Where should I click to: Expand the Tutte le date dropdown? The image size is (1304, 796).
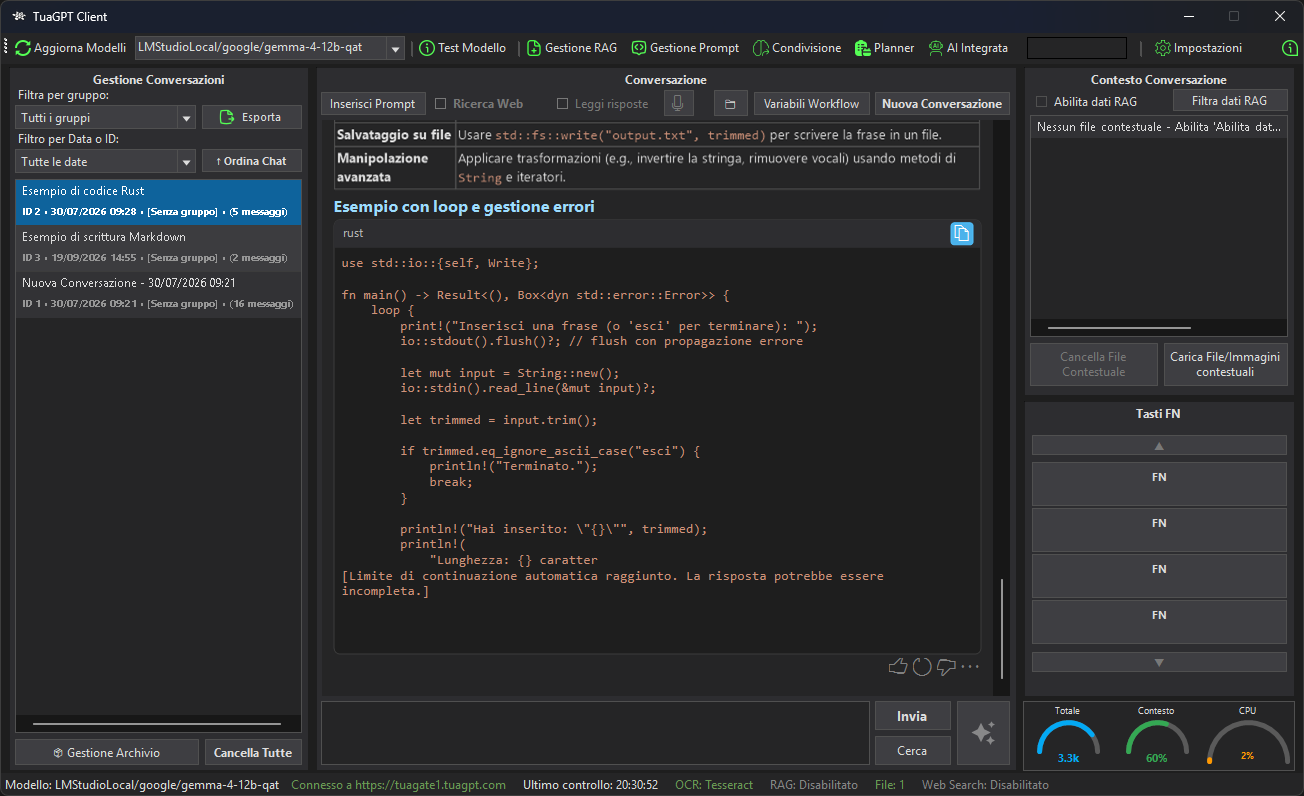pyautogui.click(x=186, y=162)
